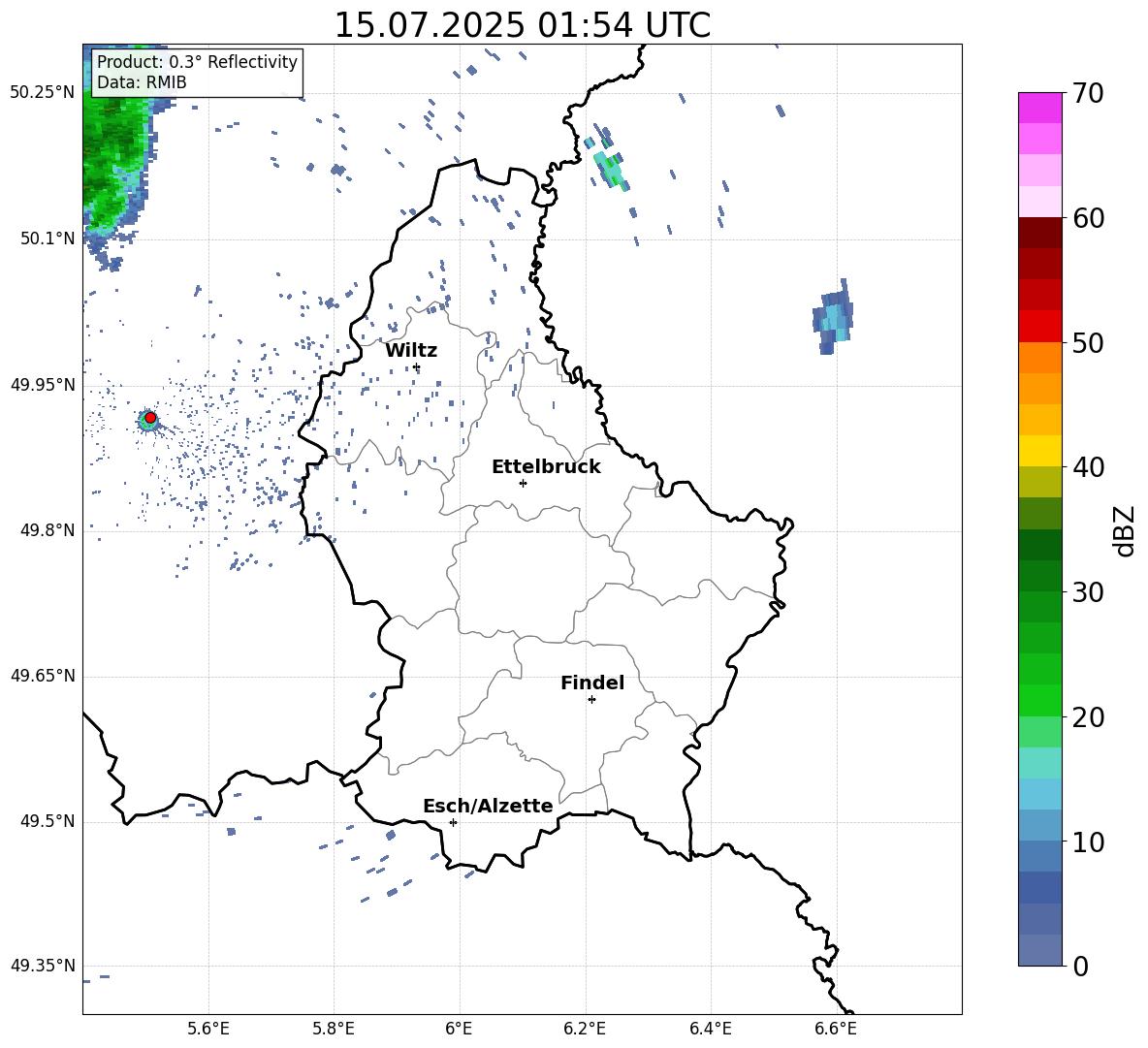
Task: Click latitude label 49.65°N
Action: click(x=43, y=676)
